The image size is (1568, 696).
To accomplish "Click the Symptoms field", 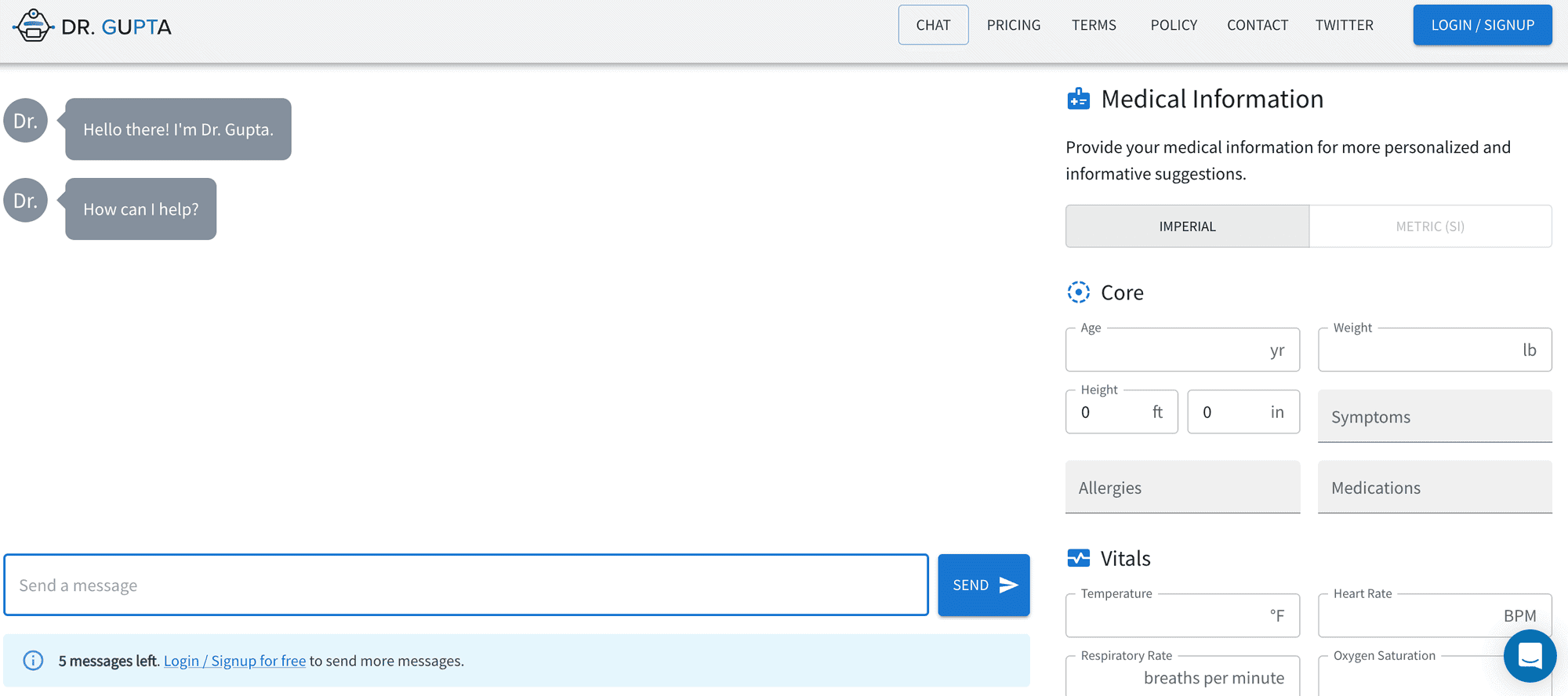I will [x=1435, y=416].
